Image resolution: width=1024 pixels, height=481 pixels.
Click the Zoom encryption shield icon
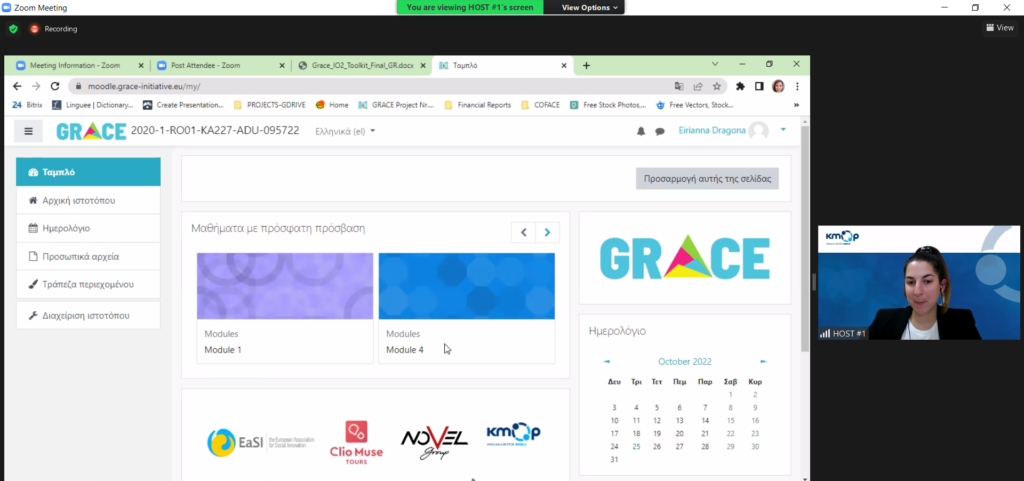point(13,29)
